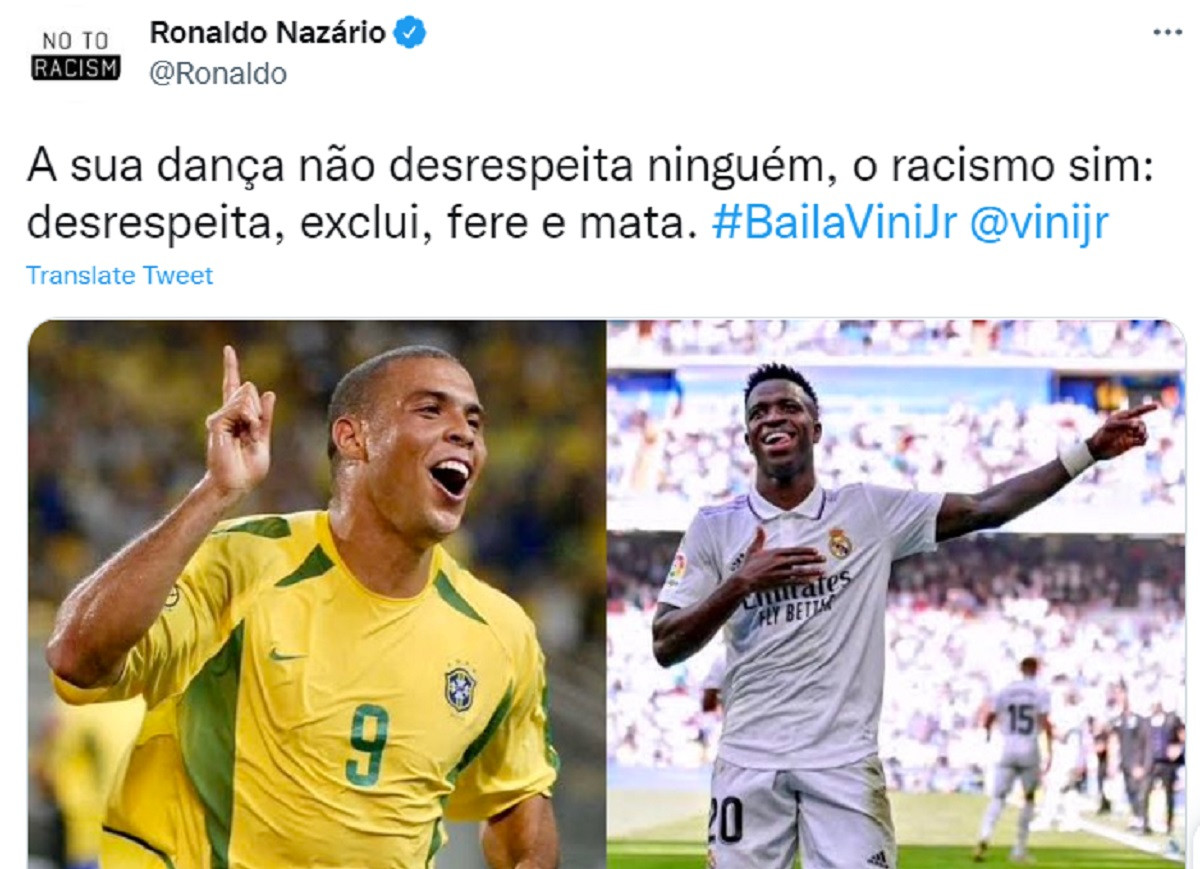1200x869 pixels.
Task: Click the blue verified badge beside Ronaldo Nazário
Action: pos(410,33)
